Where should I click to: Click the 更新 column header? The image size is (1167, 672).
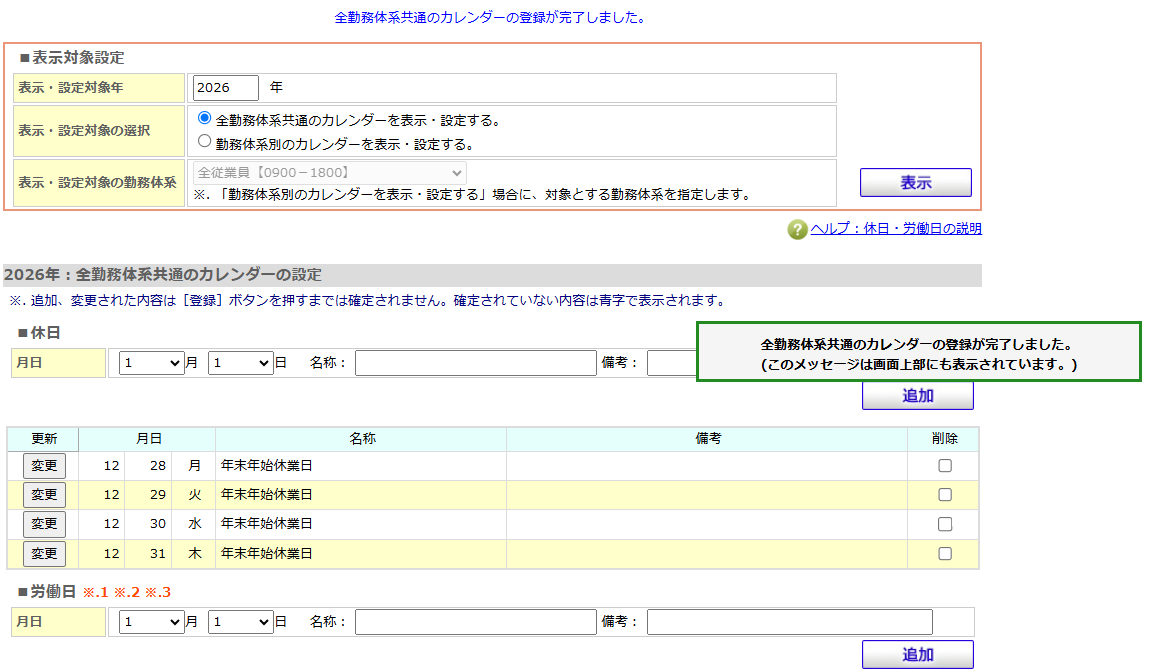pyautogui.click(x=44, y=439)
